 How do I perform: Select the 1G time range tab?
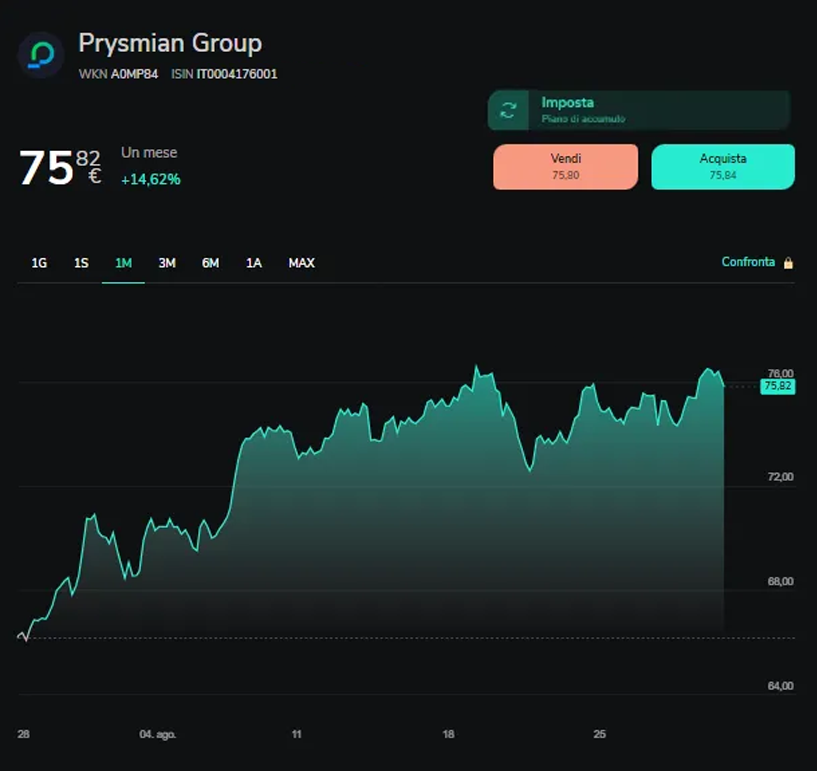coord(39,263)
